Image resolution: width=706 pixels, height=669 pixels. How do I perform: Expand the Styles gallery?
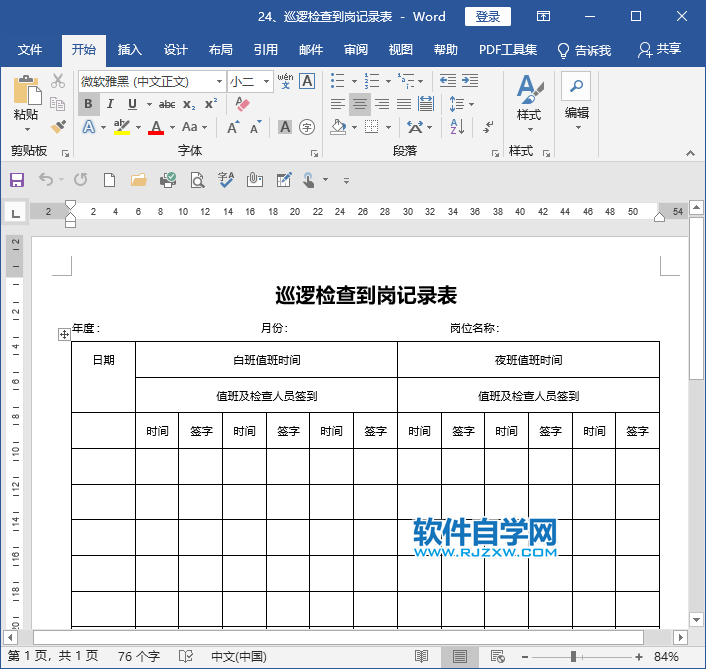530,104
